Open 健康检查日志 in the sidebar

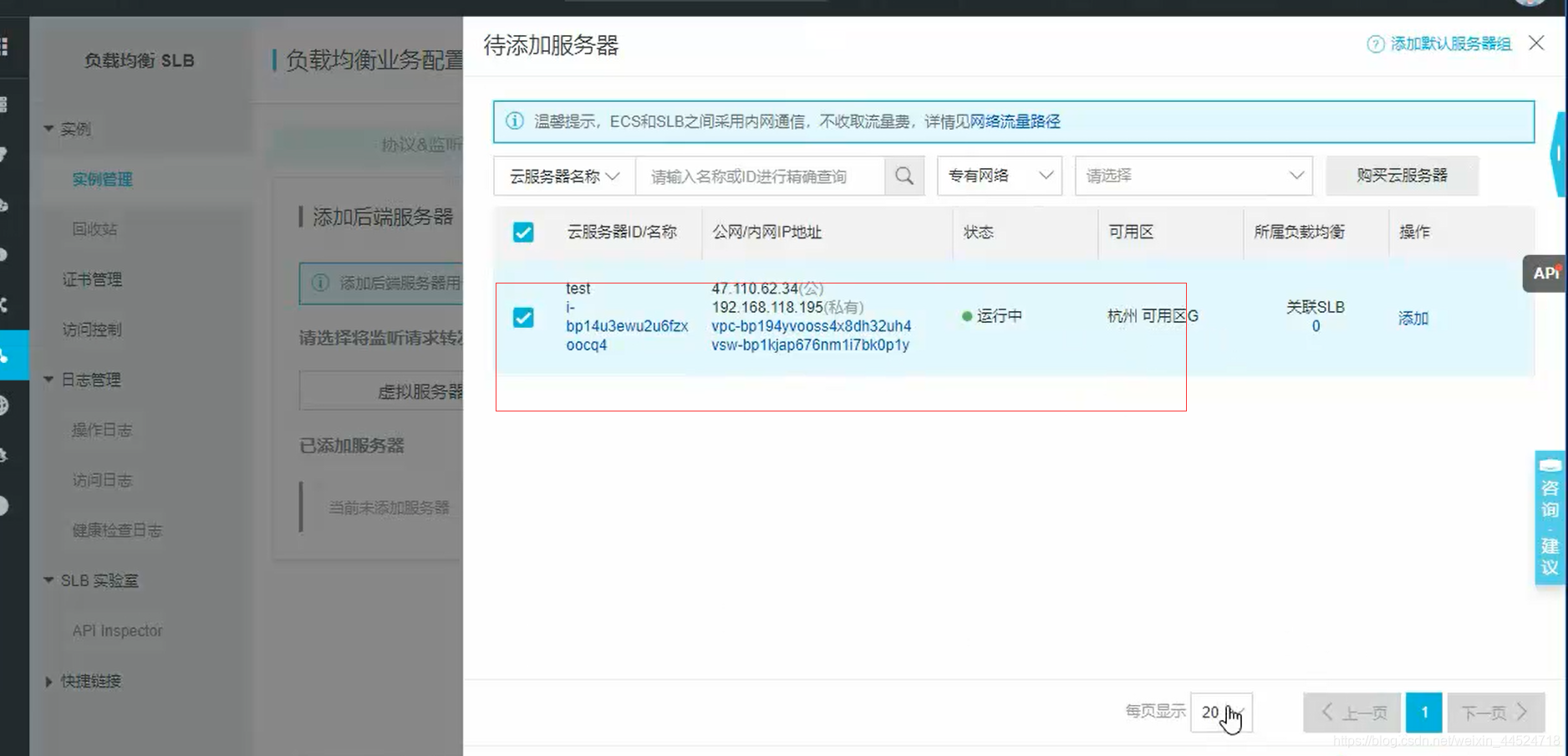(x=117, y=530)
